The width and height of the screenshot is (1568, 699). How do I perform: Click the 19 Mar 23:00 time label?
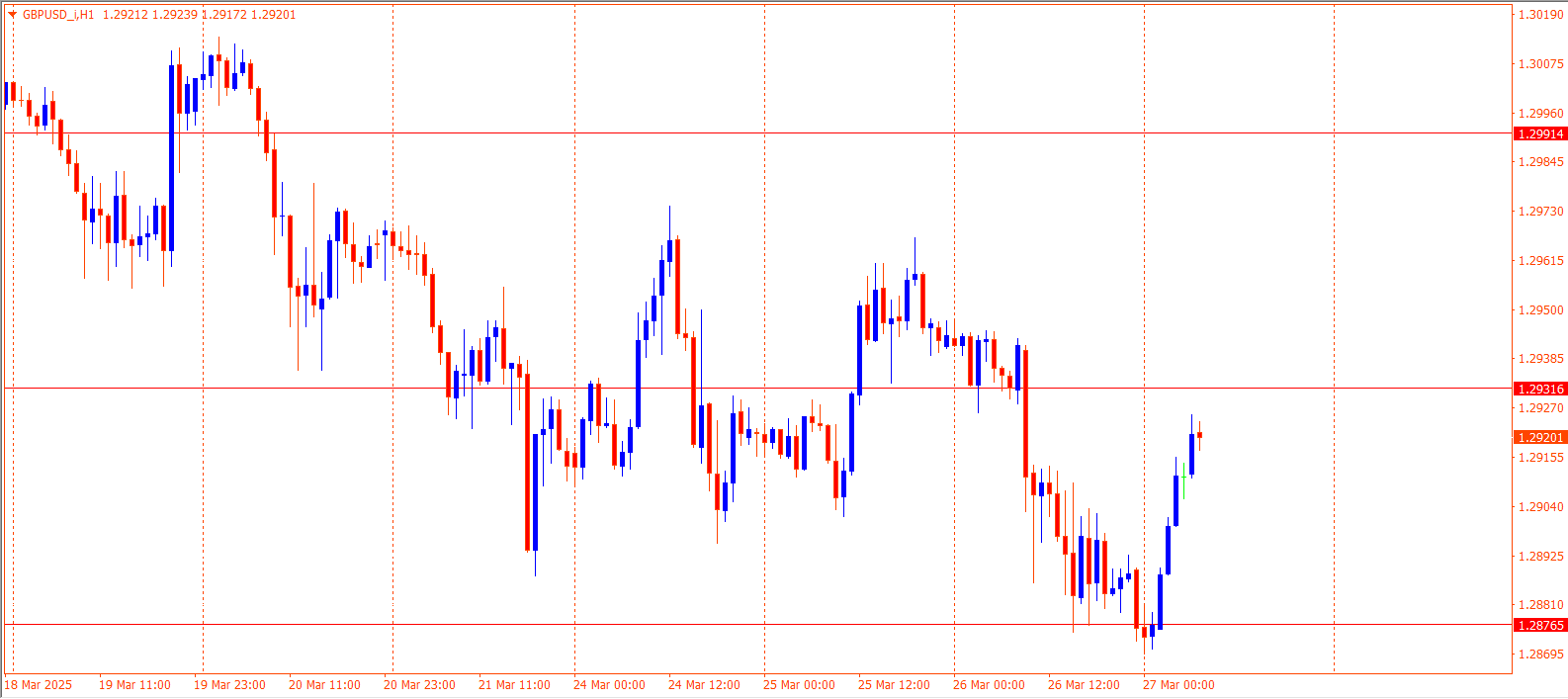pos(229,685)
